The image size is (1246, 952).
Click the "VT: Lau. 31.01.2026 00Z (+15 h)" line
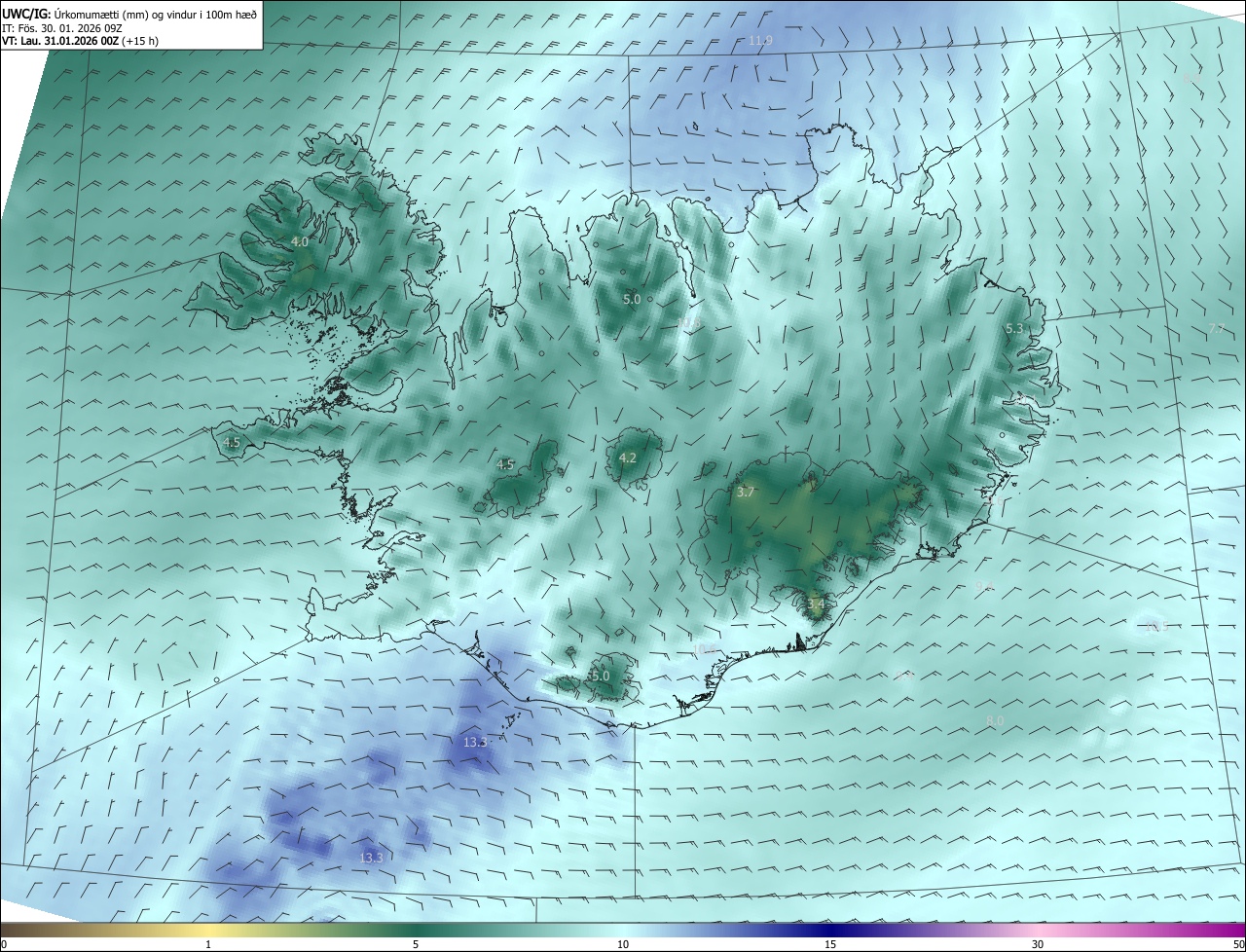[78, 41]
